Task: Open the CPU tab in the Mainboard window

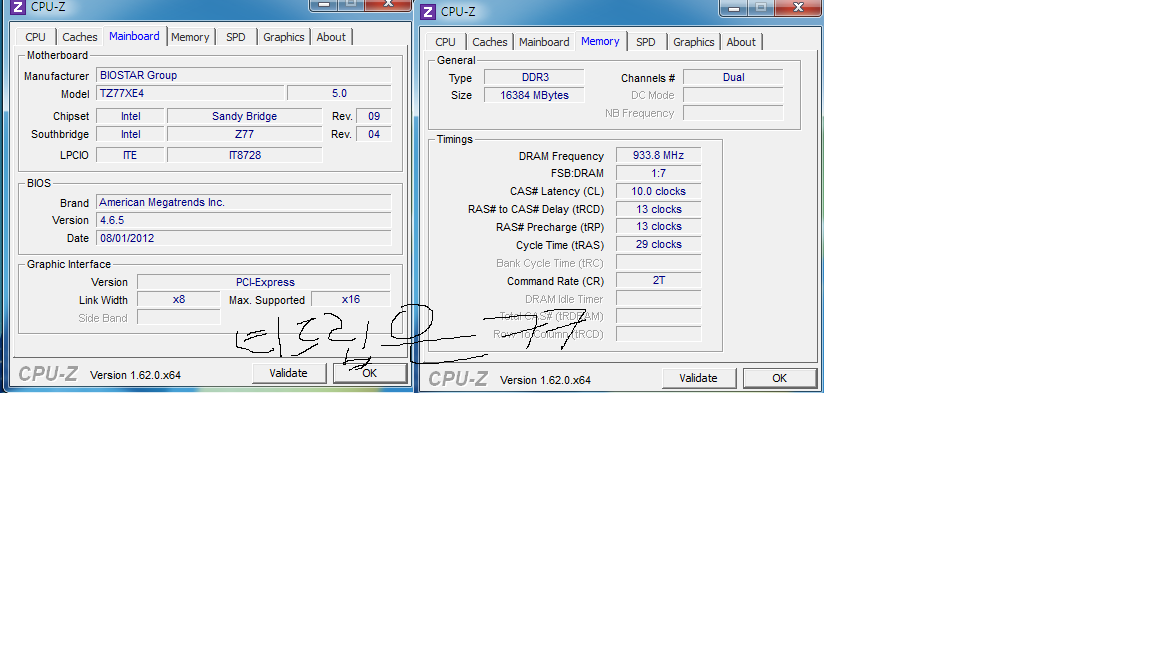Action: [35, 37]
